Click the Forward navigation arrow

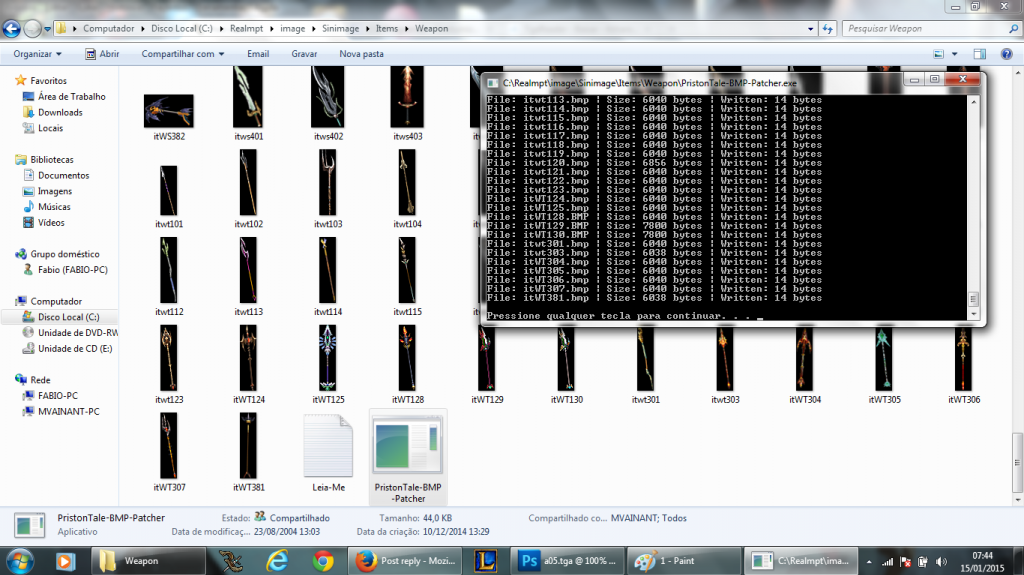(32, 29)
